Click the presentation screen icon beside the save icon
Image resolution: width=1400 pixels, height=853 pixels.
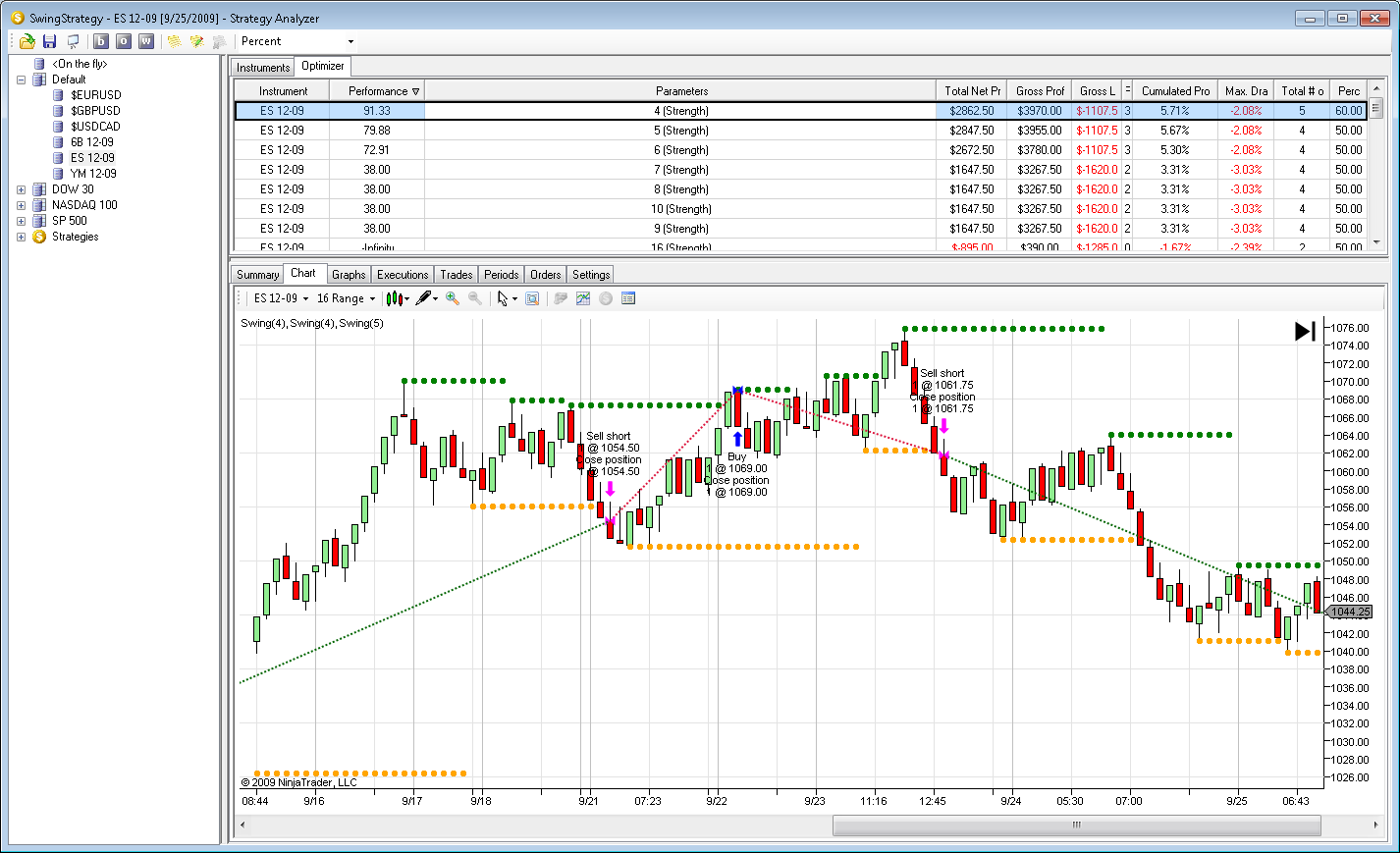click(x=73, y=41)
